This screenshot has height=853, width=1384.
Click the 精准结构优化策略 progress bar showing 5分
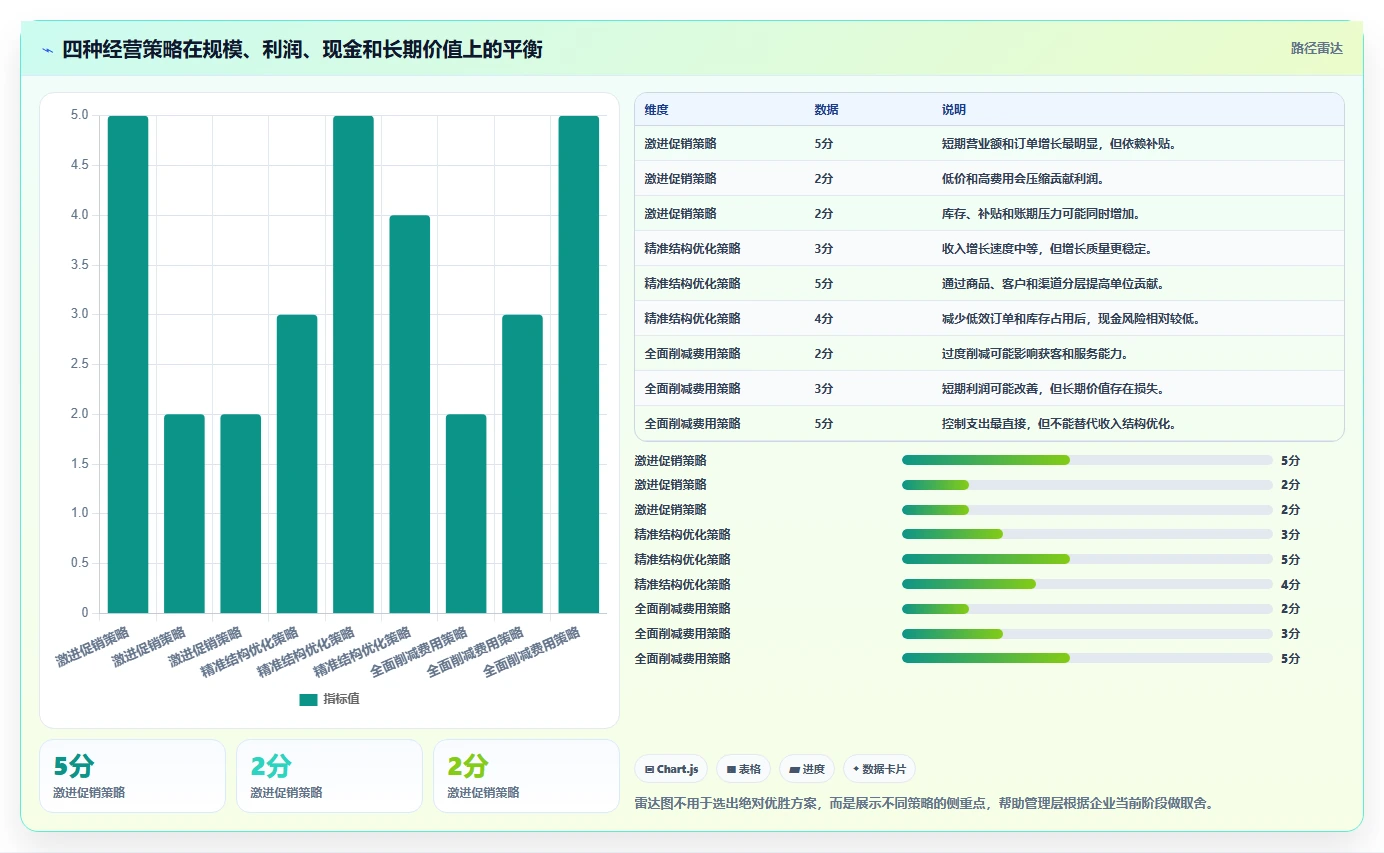pos(1087,559)
